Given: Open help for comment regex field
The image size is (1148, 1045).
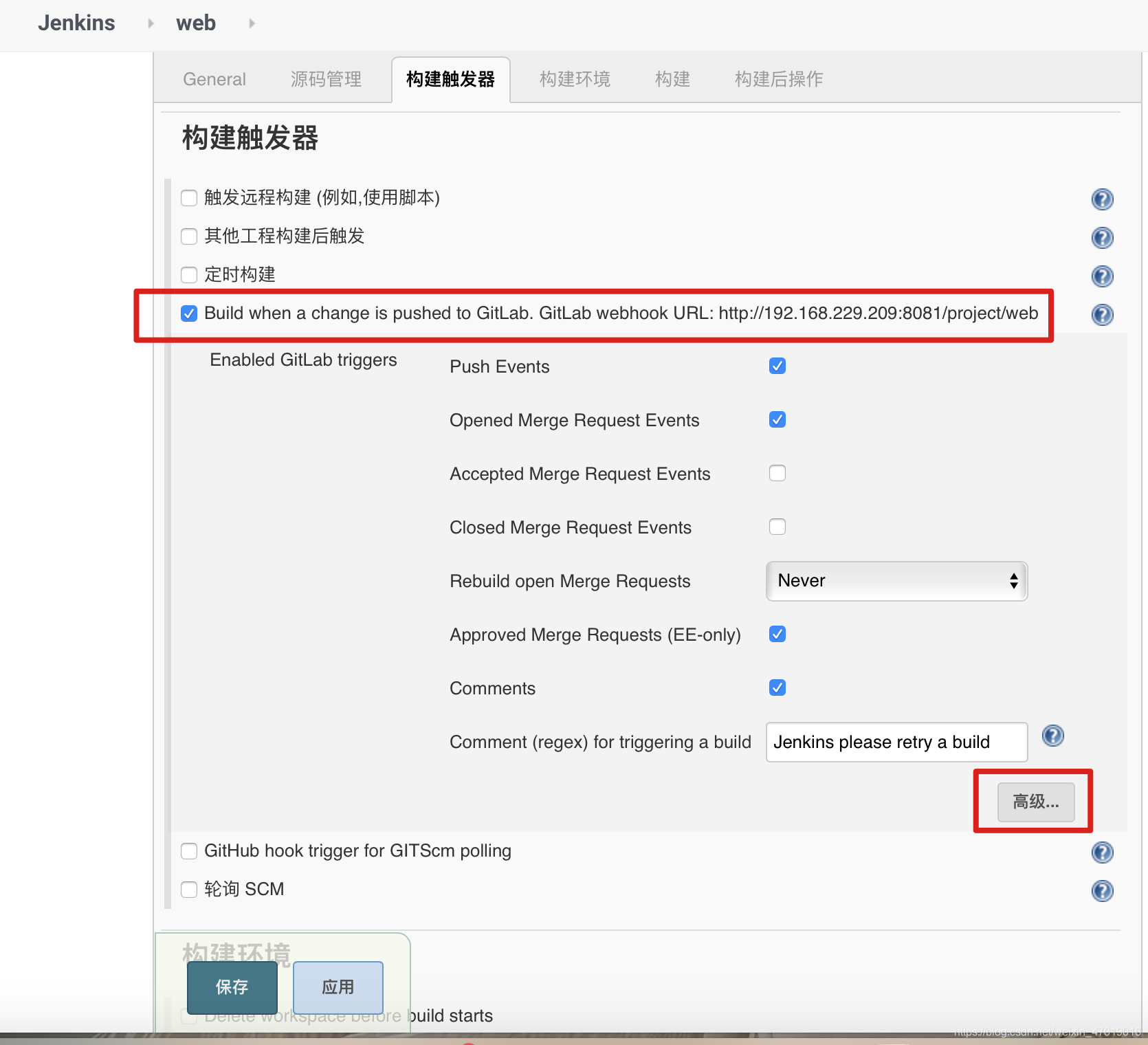Looking at the screenshot, I should (1052, 736).
